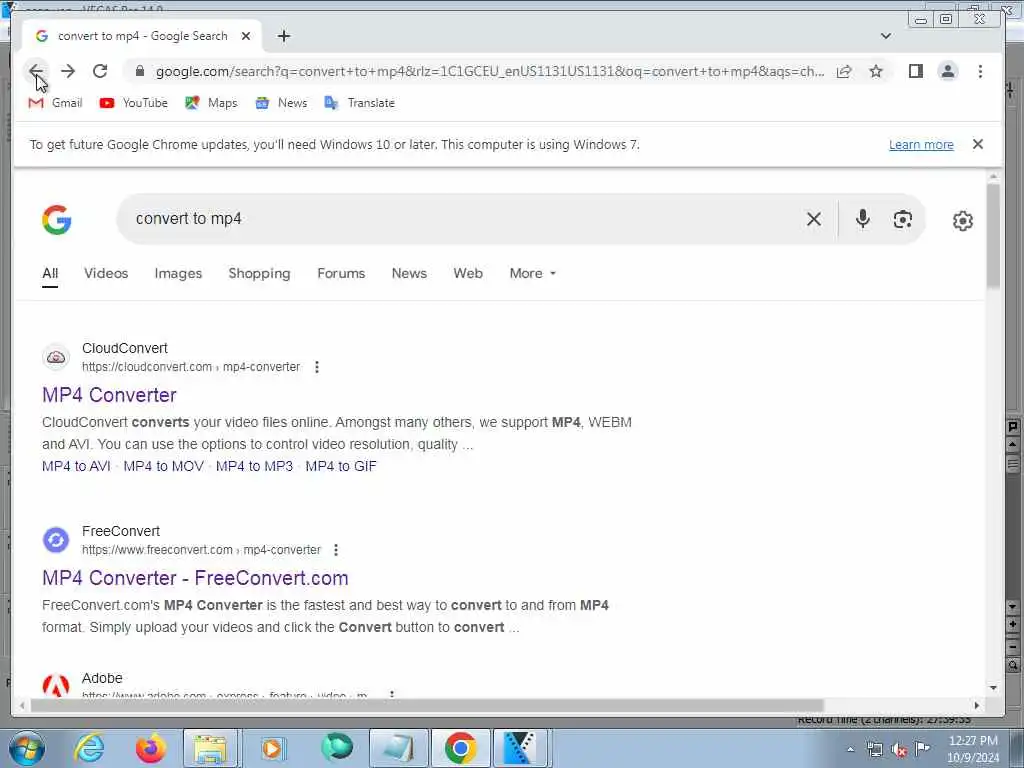The image size is (1024, 768).
Task: Open FreeConvert result's three-dot options
Action: (x=336, y=550)
